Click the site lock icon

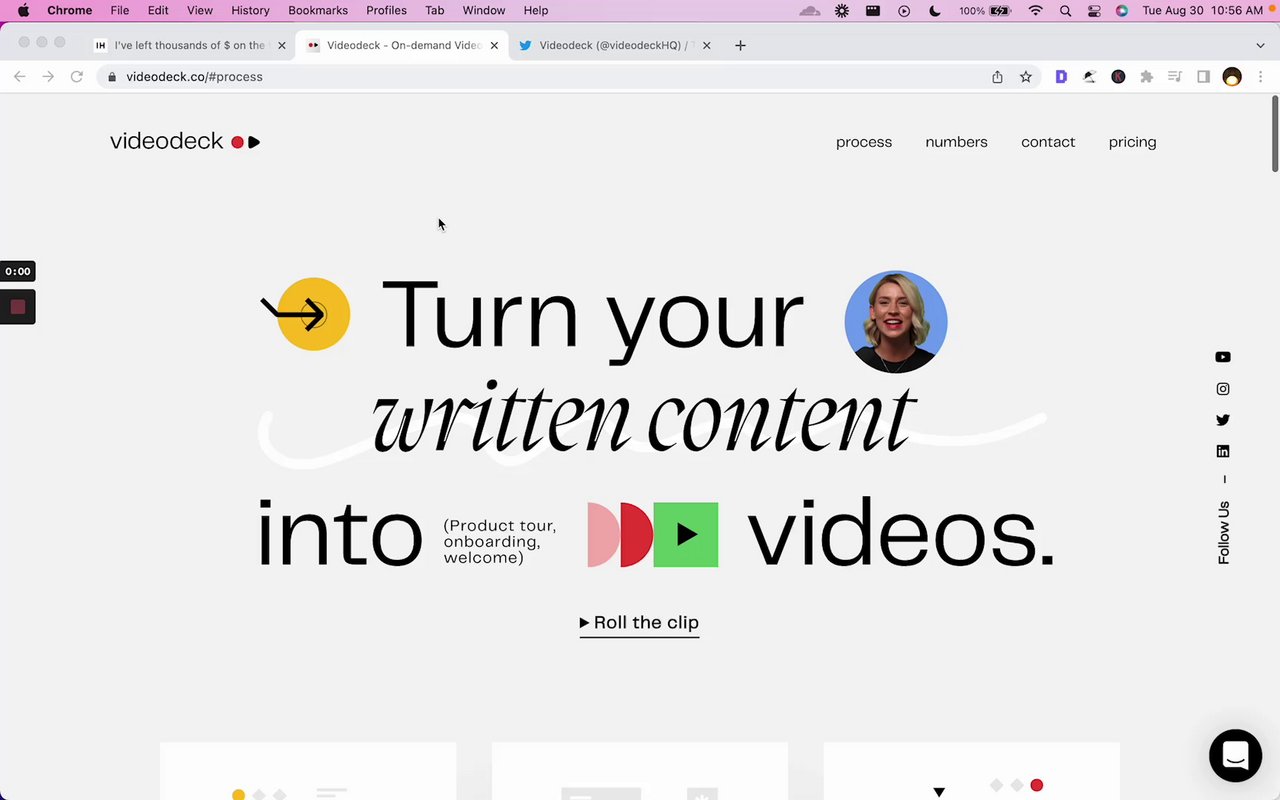pos(112,77)
